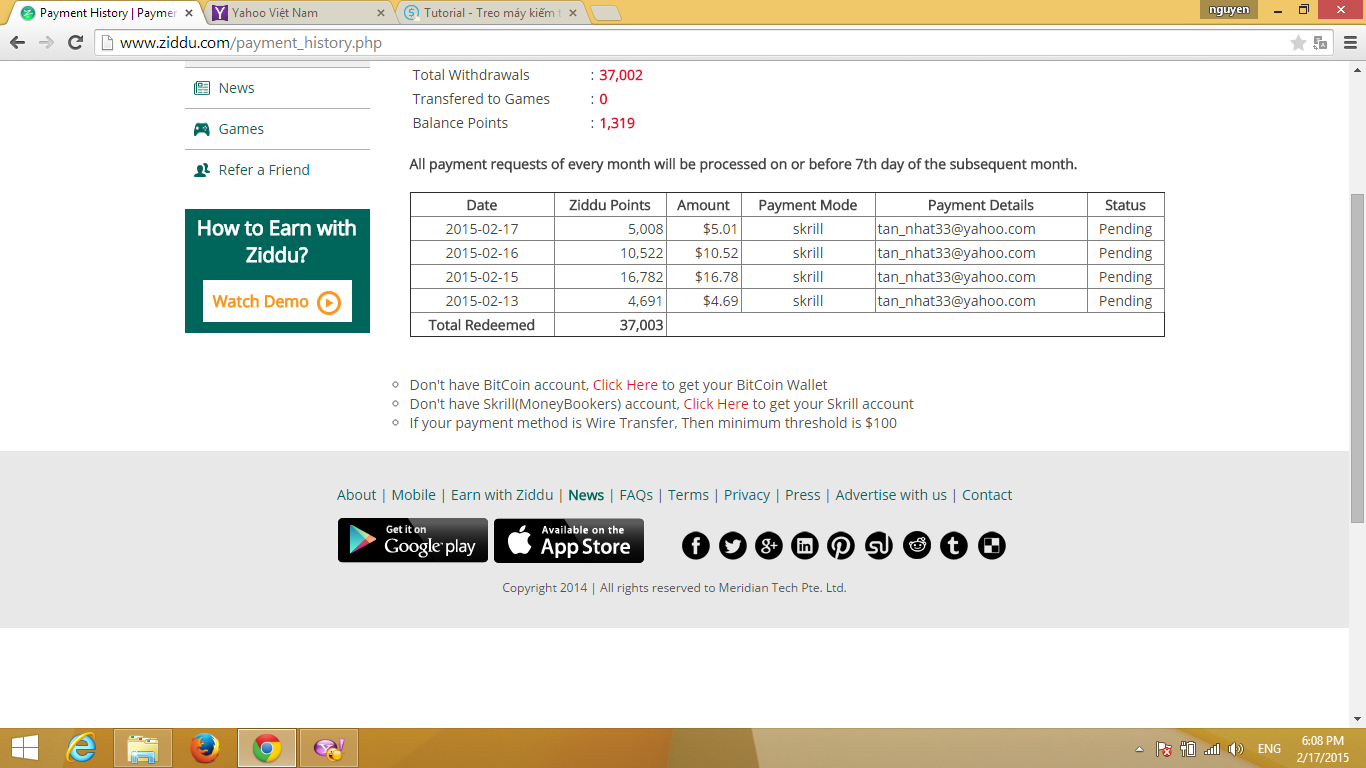The image size is (1366, 768).
Task: Click the volume icon in system tray
Action: (x=1236, y=749)
